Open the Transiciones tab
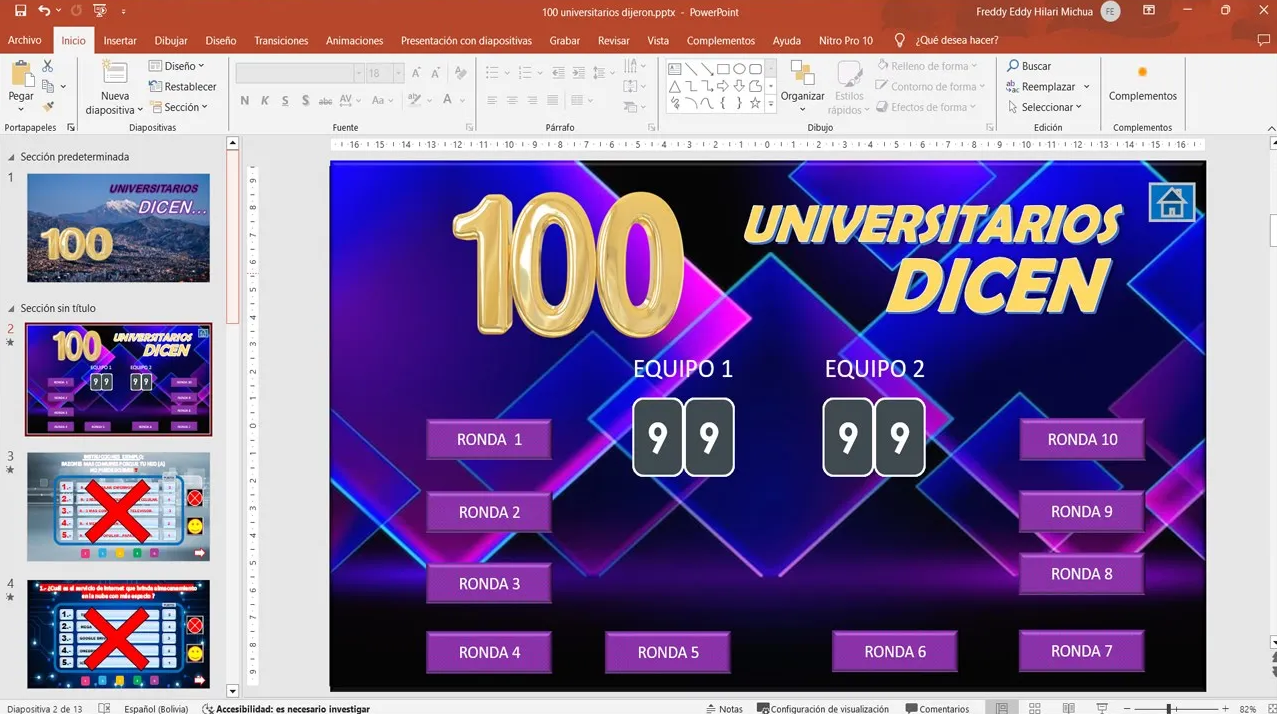The width and height of the screenshot is (1277, 714). pos(281,41)
